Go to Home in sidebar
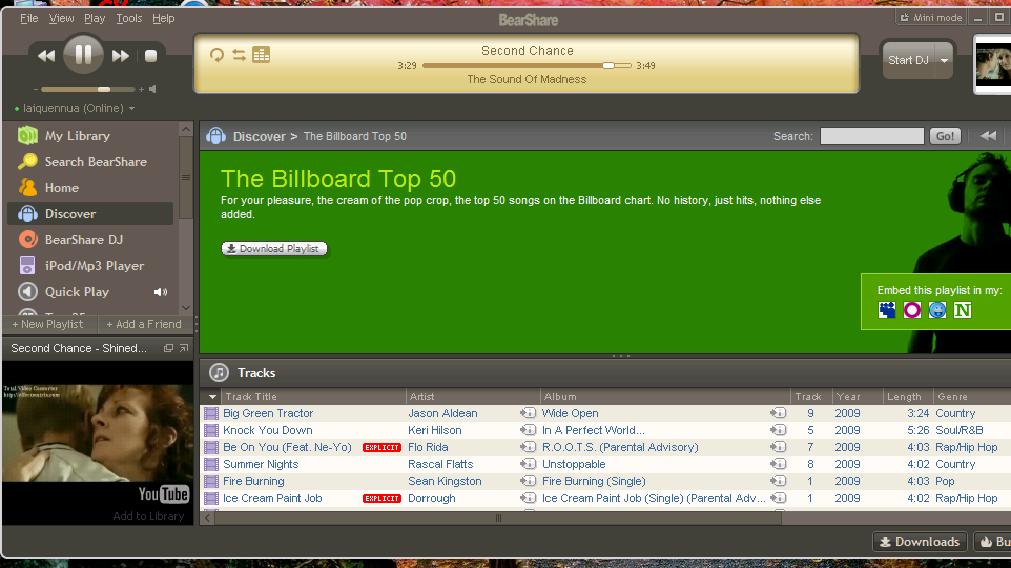The height and width of the screenshot is (568, 1011). tap(61, 188)
